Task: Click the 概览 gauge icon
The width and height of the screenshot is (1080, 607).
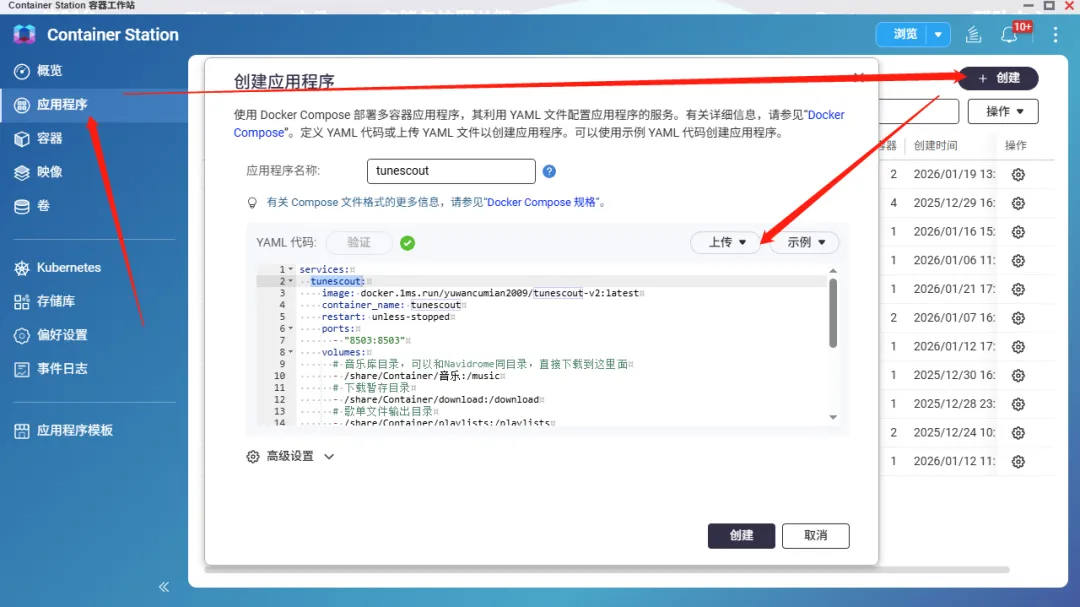Action: (x=22, y=71)
